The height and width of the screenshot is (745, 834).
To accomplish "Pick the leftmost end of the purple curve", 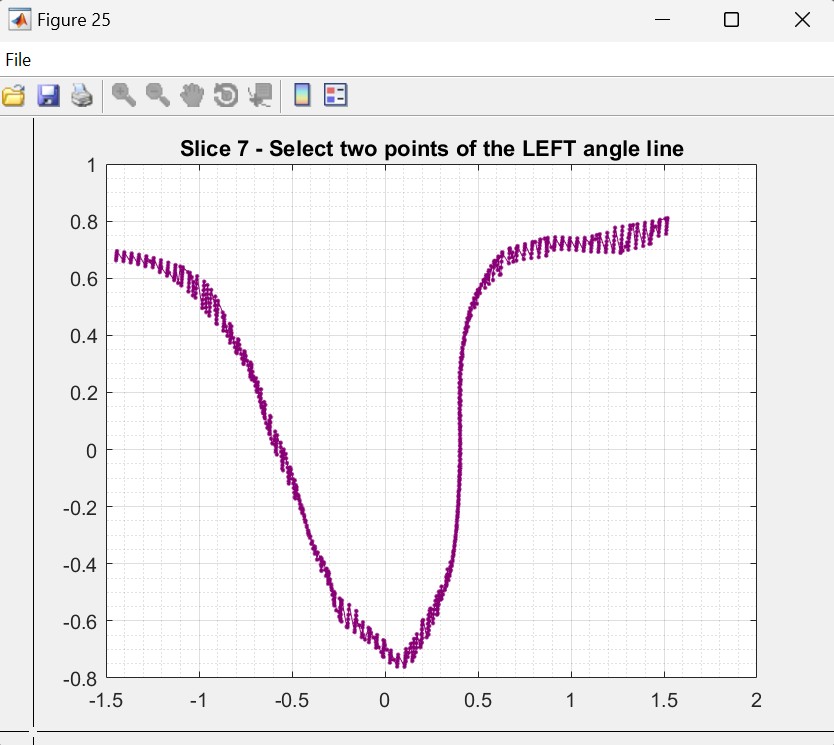I will point(117,256).
